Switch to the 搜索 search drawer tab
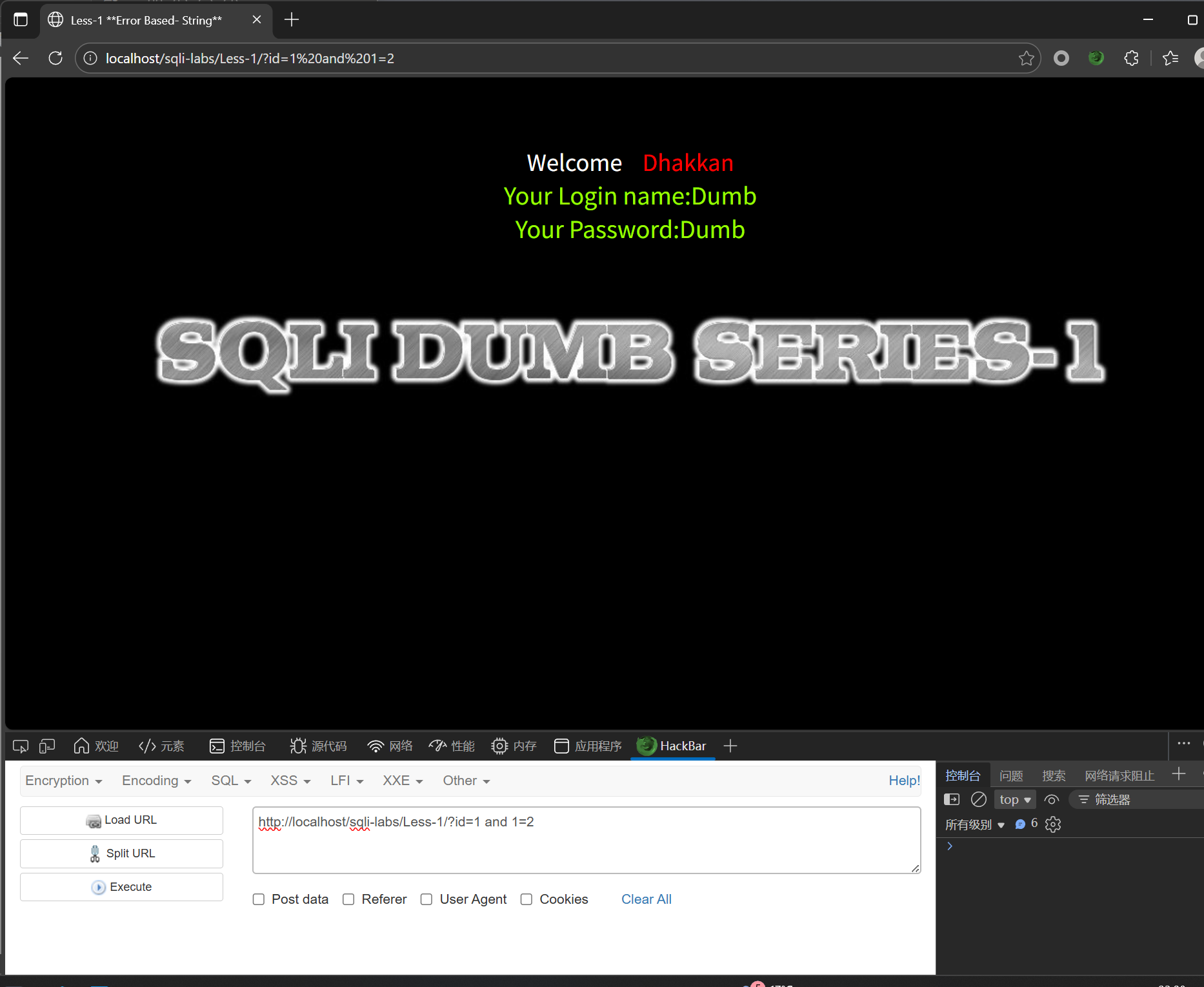The width and height of the screenshot is (1204, 987). coord(1054,775)
